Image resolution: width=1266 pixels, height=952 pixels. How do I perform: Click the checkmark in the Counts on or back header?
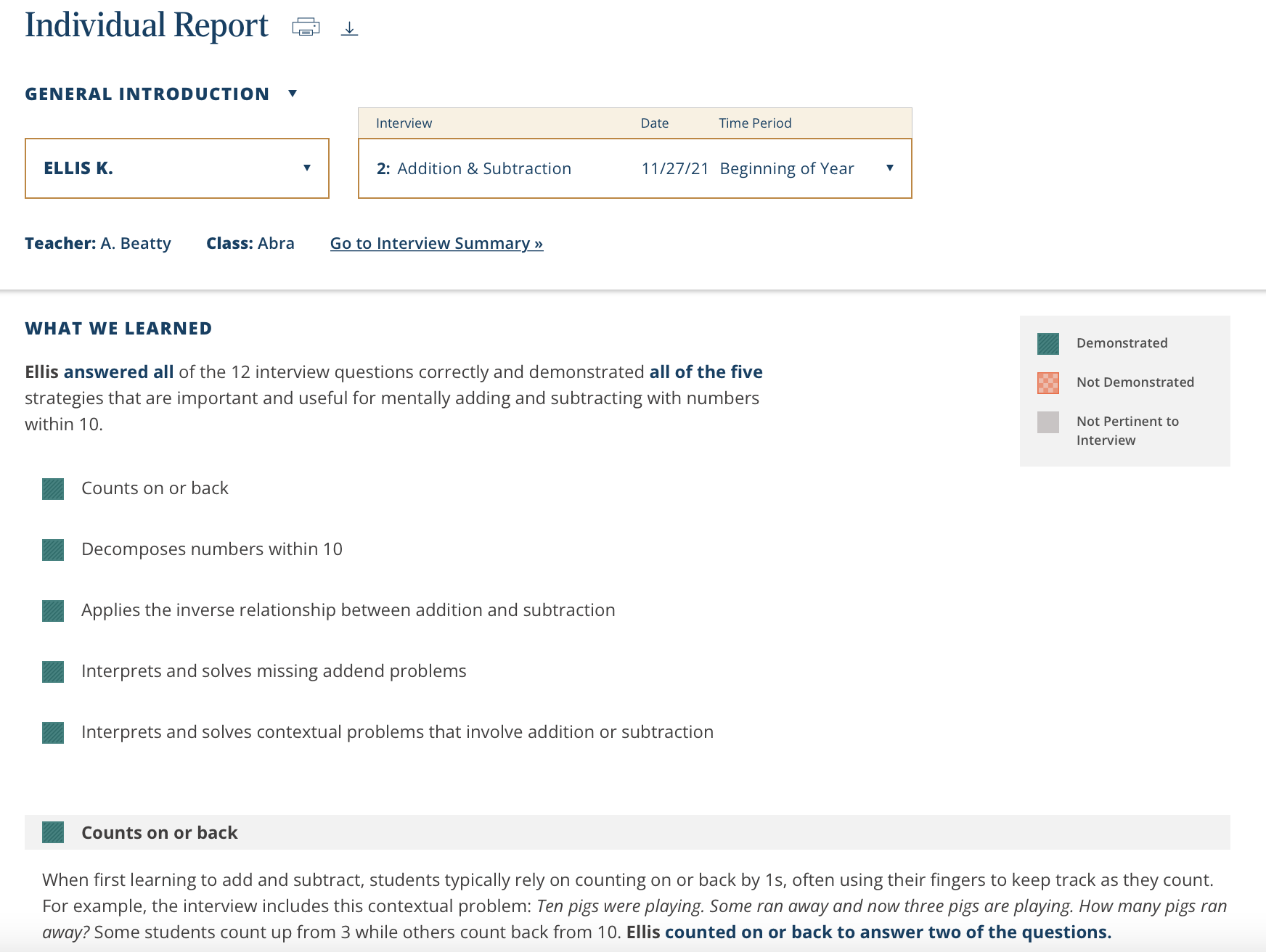(52, 833)
